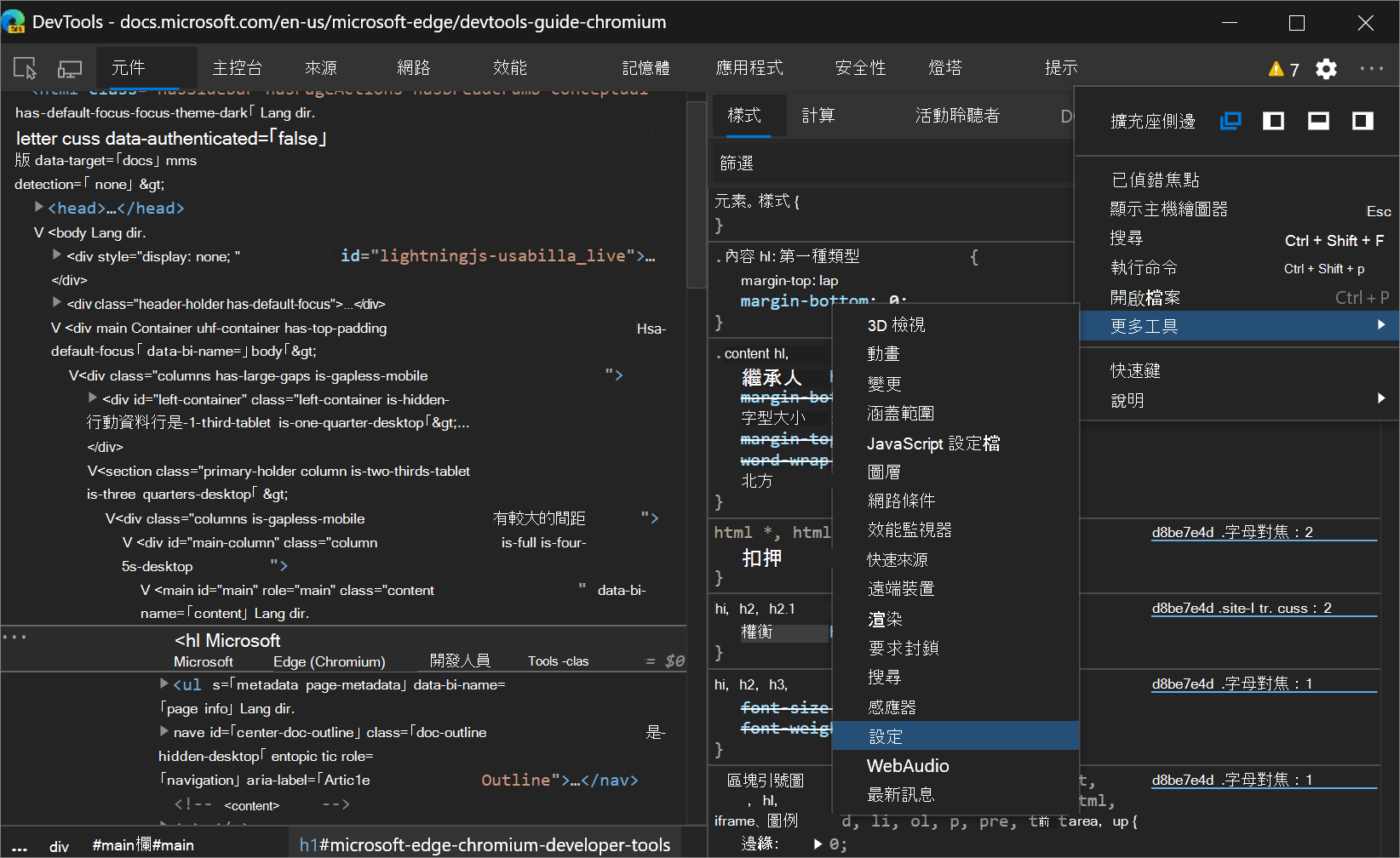Switch to the 來源 Sources tab
Viewport: 1400px width, 858px height.
coord(321,68)
